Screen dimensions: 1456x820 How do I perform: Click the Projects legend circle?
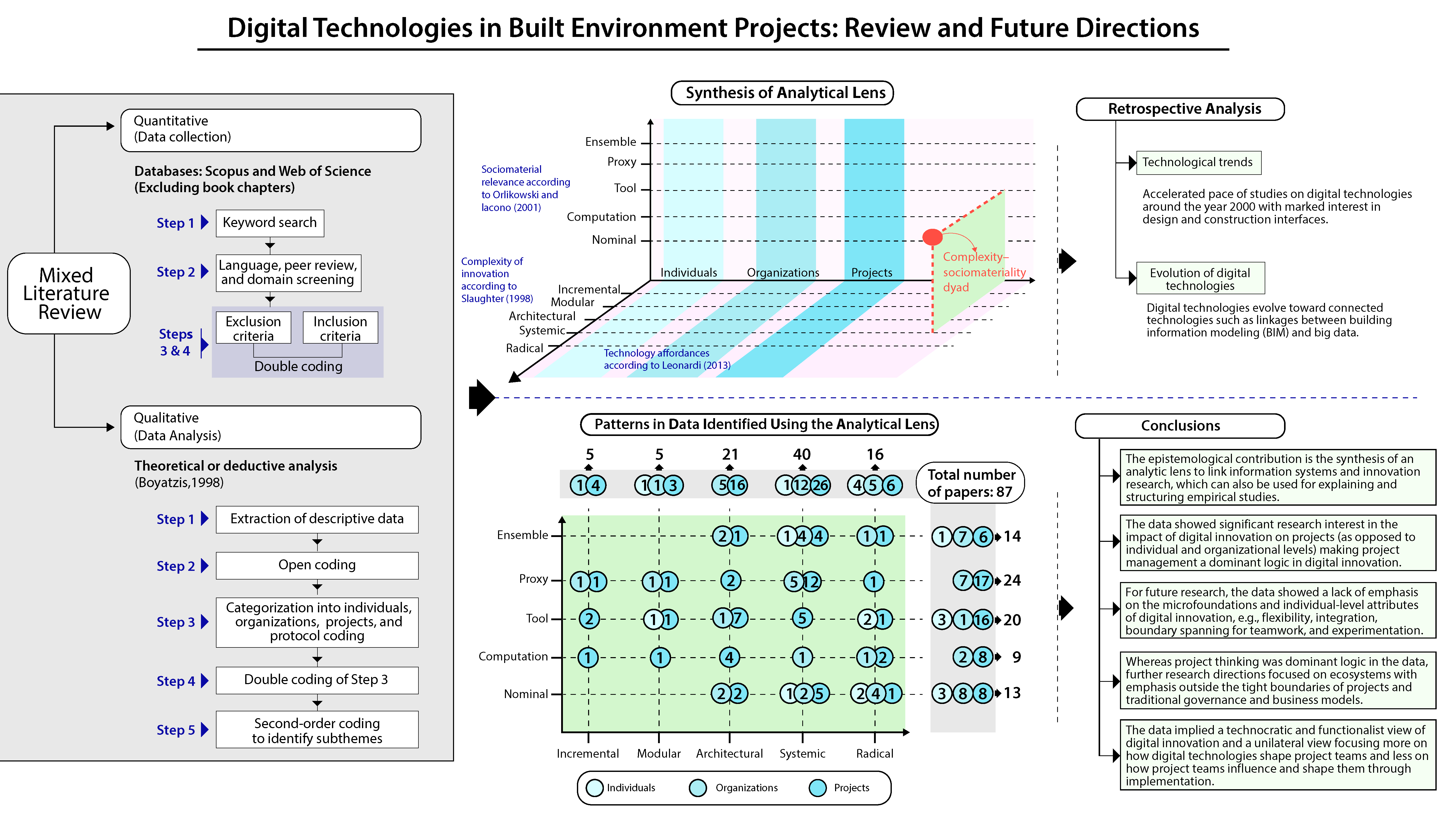817,788
